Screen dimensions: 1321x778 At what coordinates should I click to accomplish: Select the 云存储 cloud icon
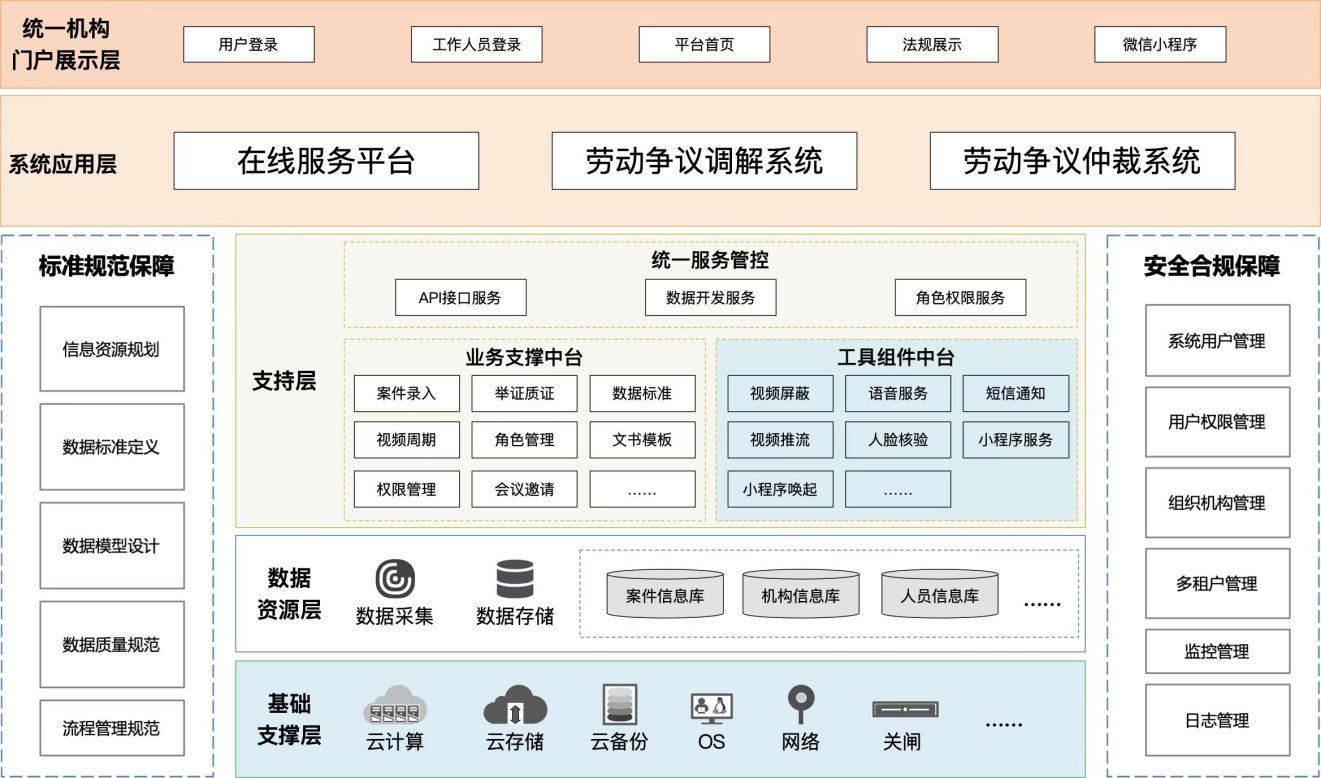tap(515, 705)
